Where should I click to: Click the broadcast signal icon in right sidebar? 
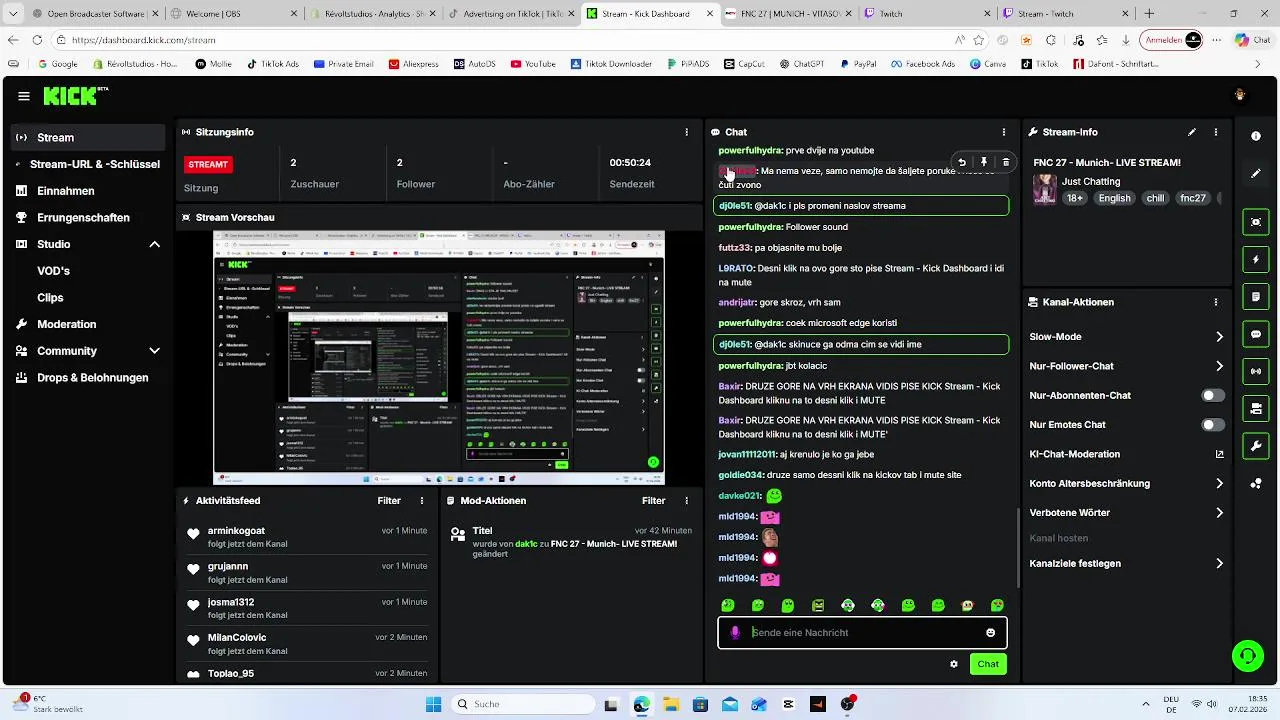tap(1256, 371)
